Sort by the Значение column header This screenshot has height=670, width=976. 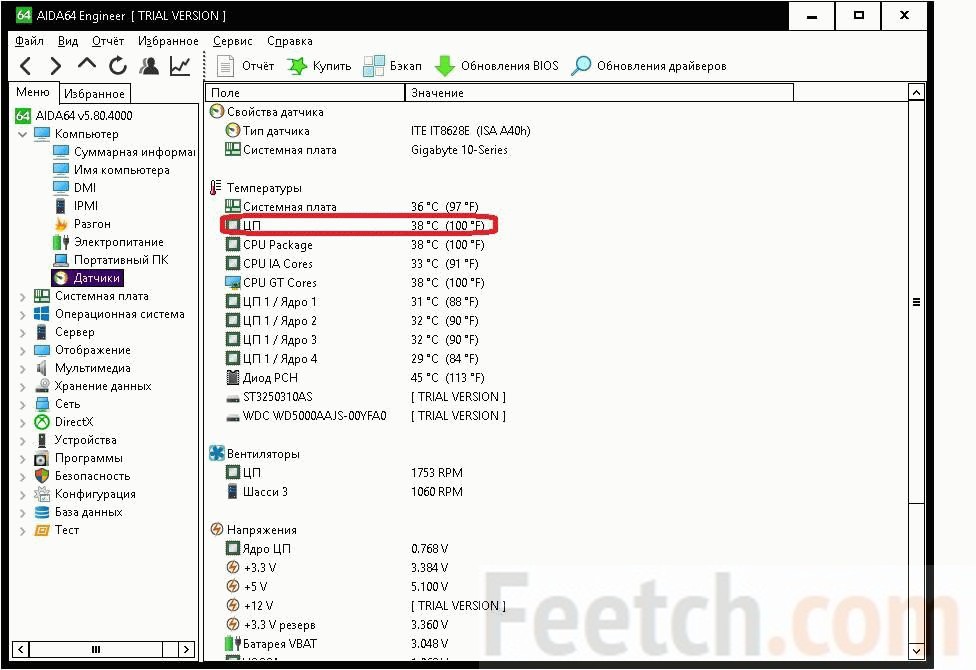[599, 93]
